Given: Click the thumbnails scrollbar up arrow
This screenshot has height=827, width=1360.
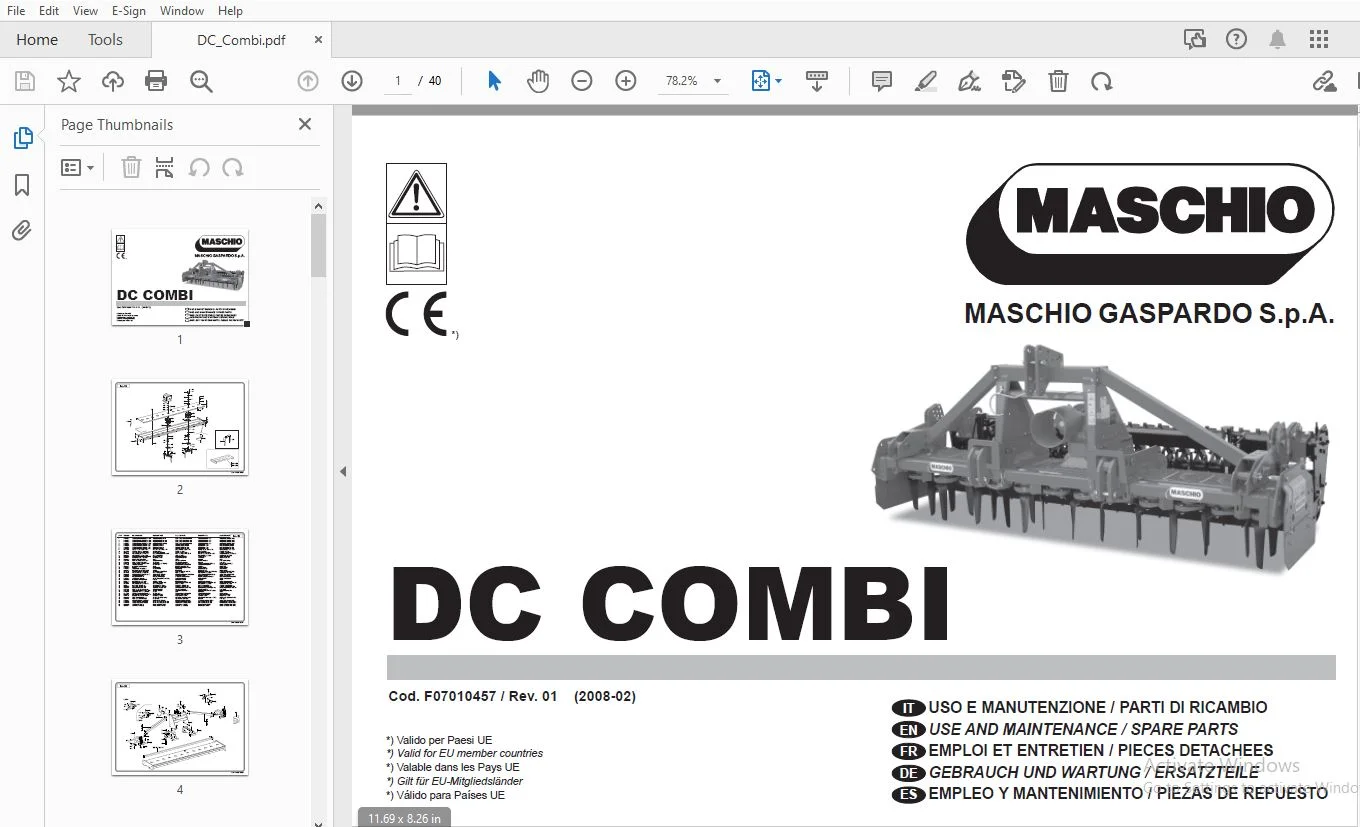Looking at the screenshot, I should 319,206.
